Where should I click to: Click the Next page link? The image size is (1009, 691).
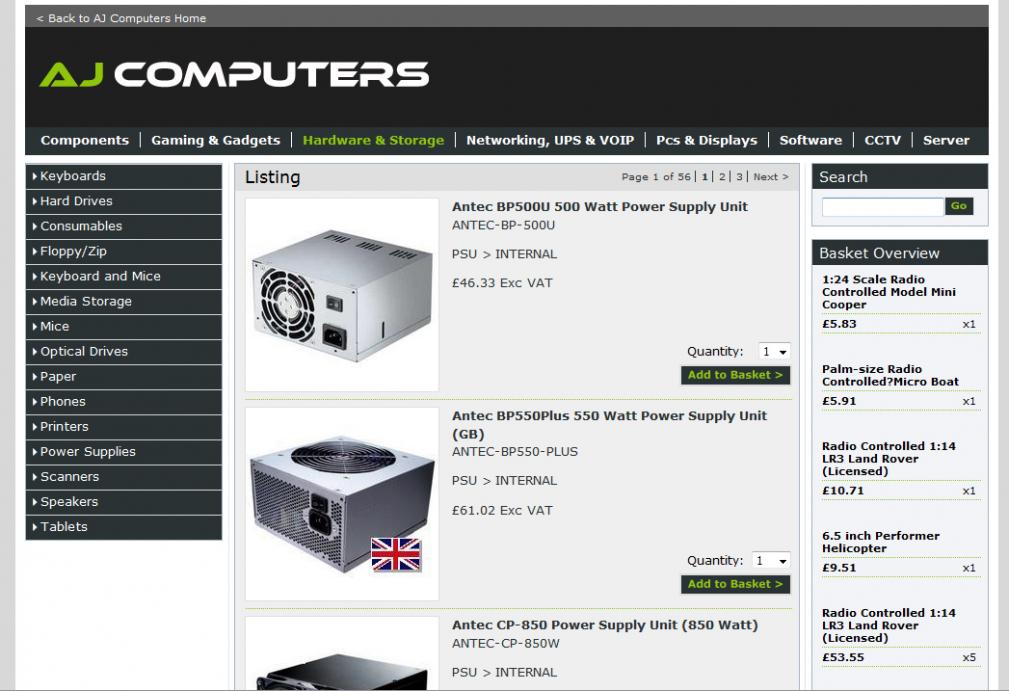pos(770,177)
